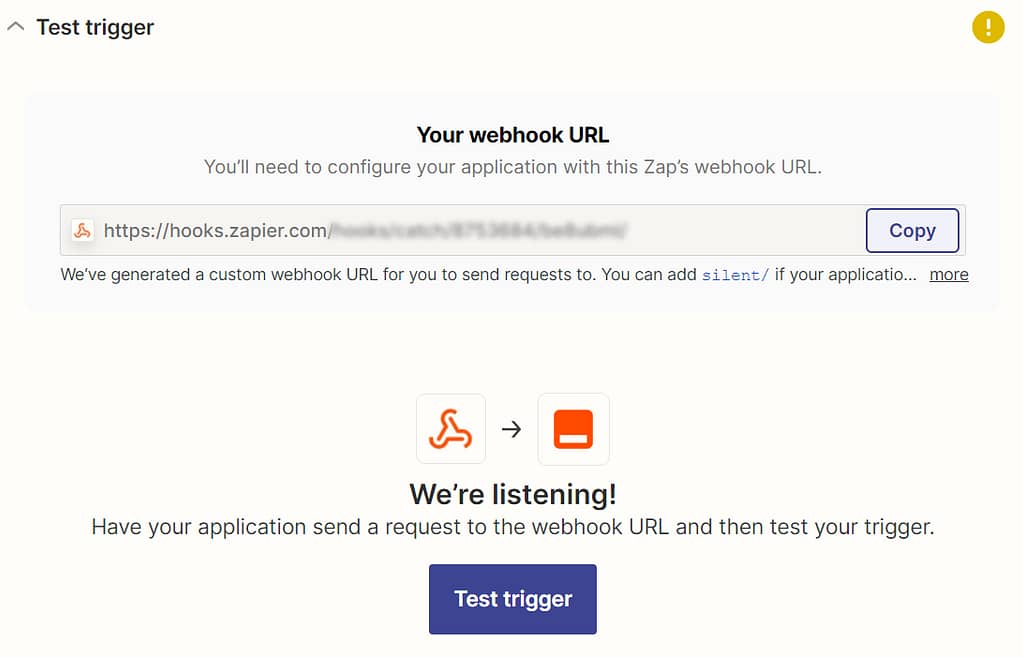Click the 'We're listening!' heading

pyautogui.click(x=513, y=494)
